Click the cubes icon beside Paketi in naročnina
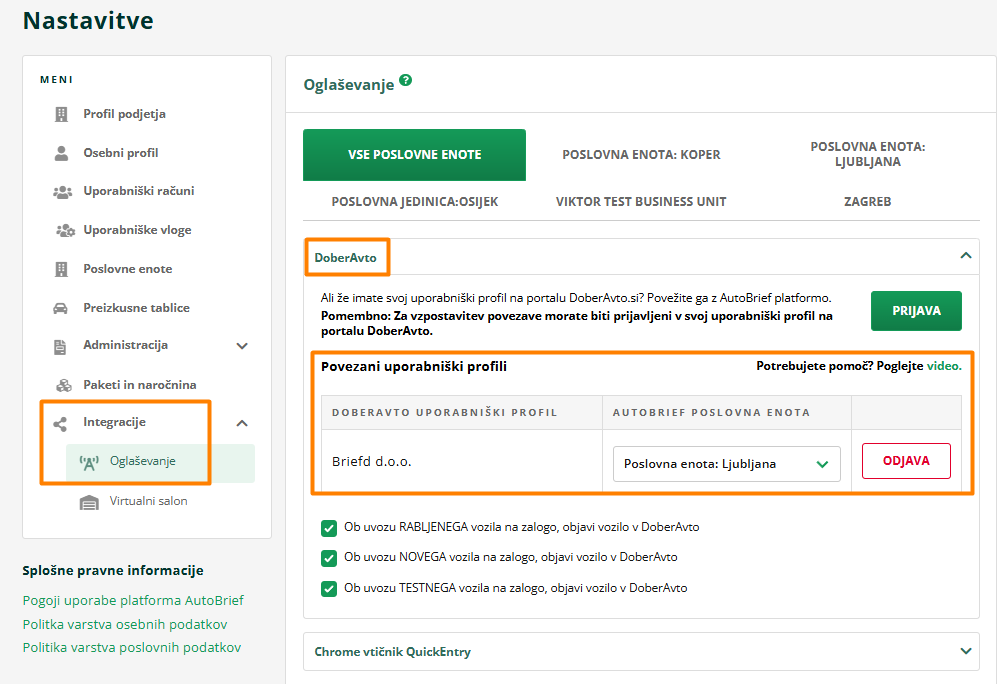Image resolution: width=997 pixels, height=684 pixels. click(64, 385)
